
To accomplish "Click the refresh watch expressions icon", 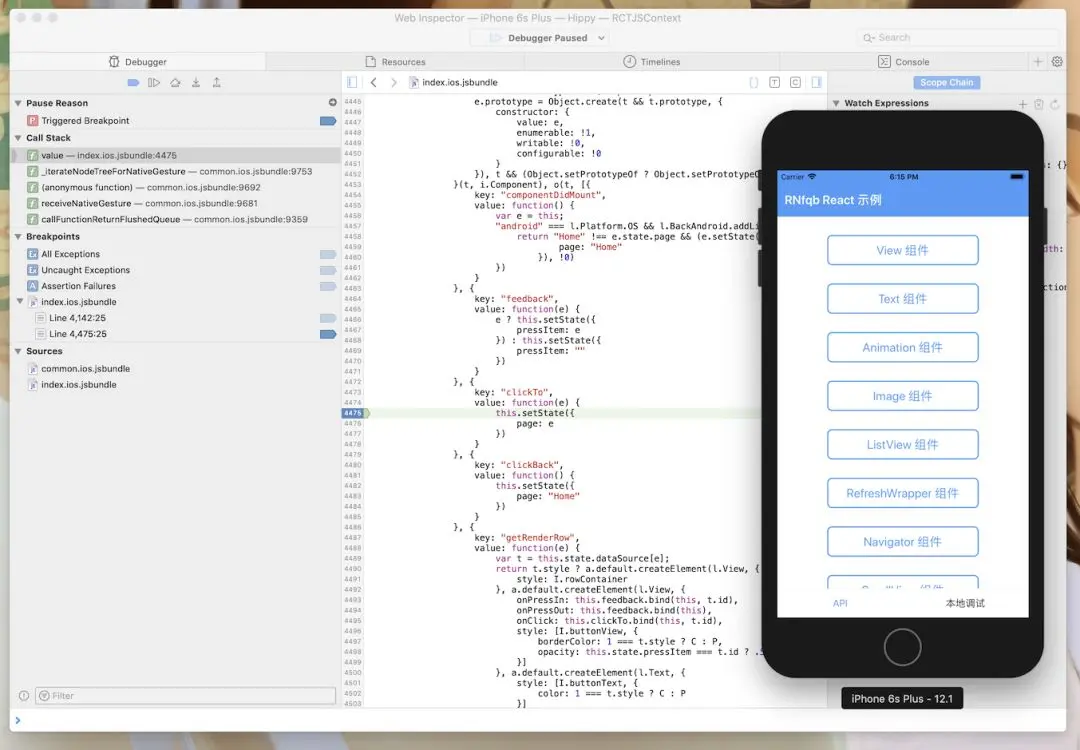I will (1055, 104).
